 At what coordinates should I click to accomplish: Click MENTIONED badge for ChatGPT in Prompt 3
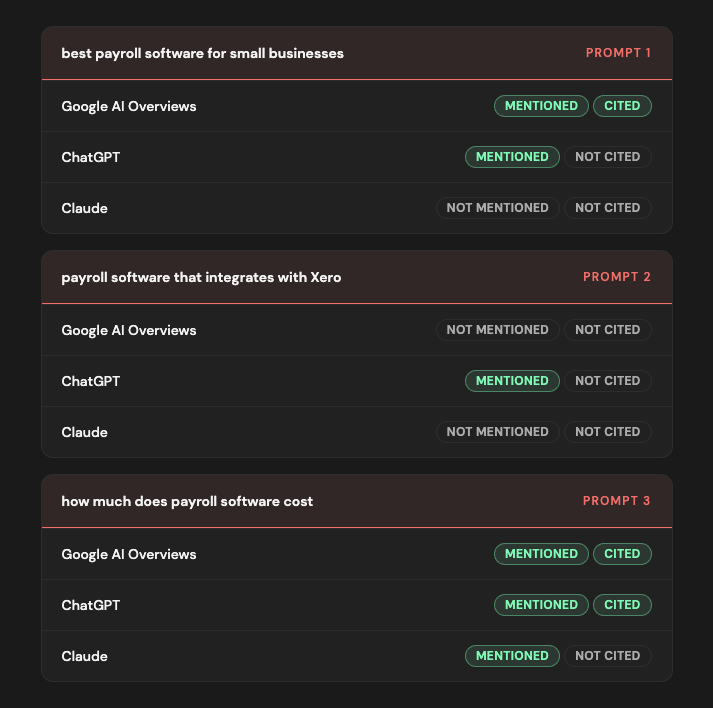pos(541,605)
